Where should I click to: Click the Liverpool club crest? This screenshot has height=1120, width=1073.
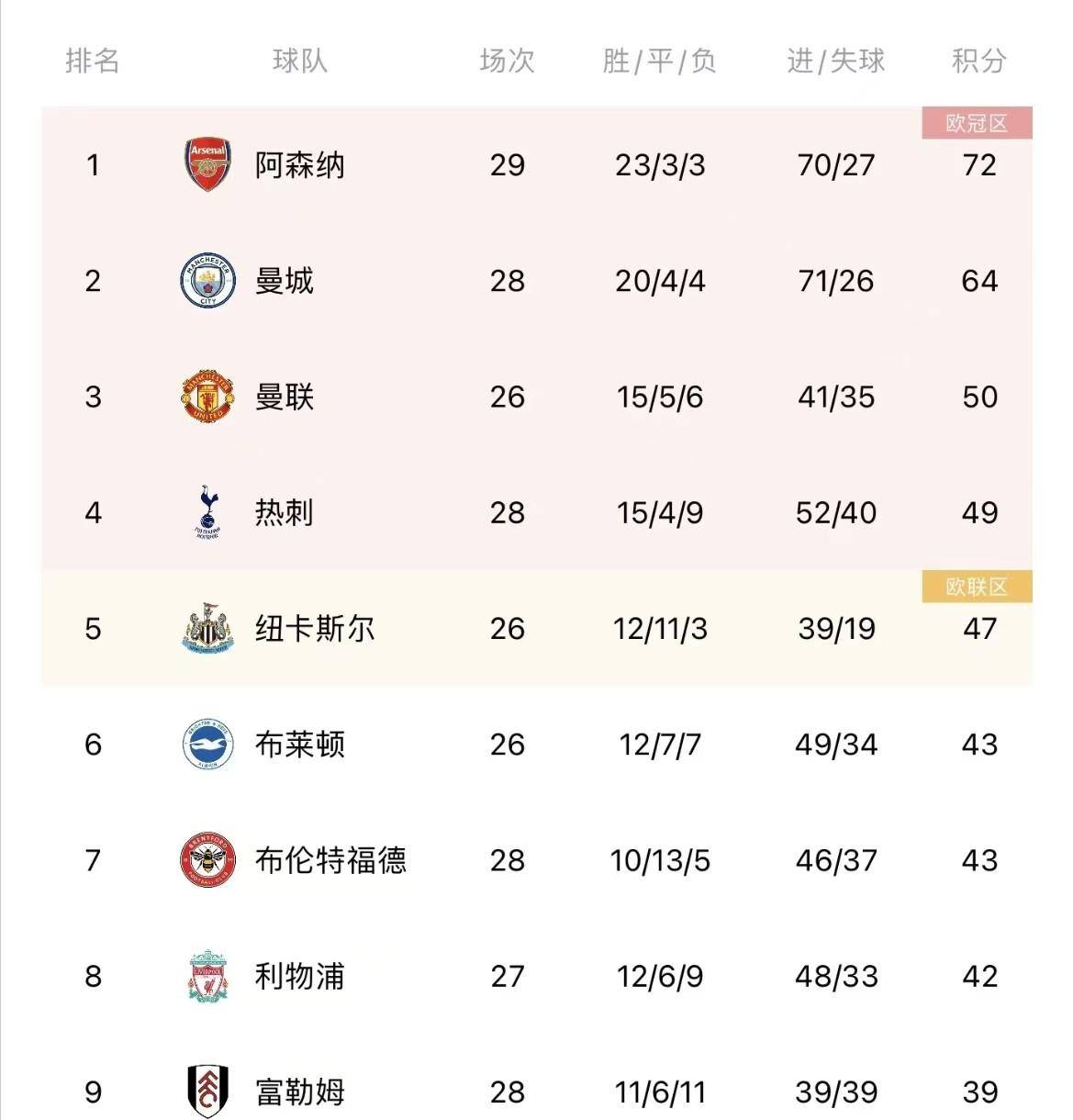pyautogui.click(x=208, y=976)
